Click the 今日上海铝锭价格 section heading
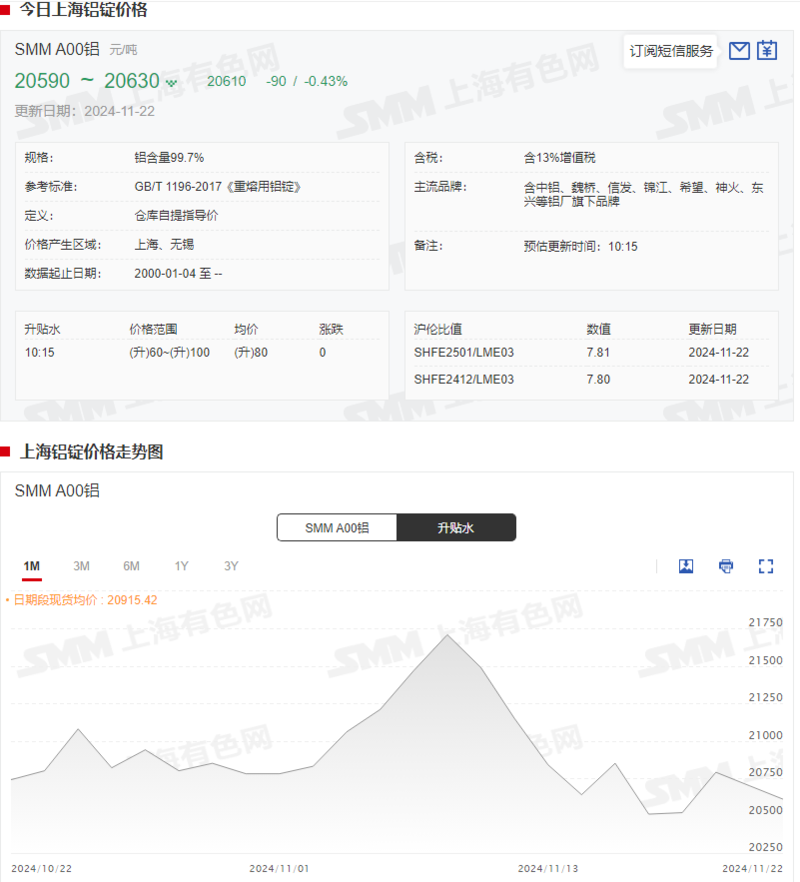The image size is (800, 882). (83, 10)
